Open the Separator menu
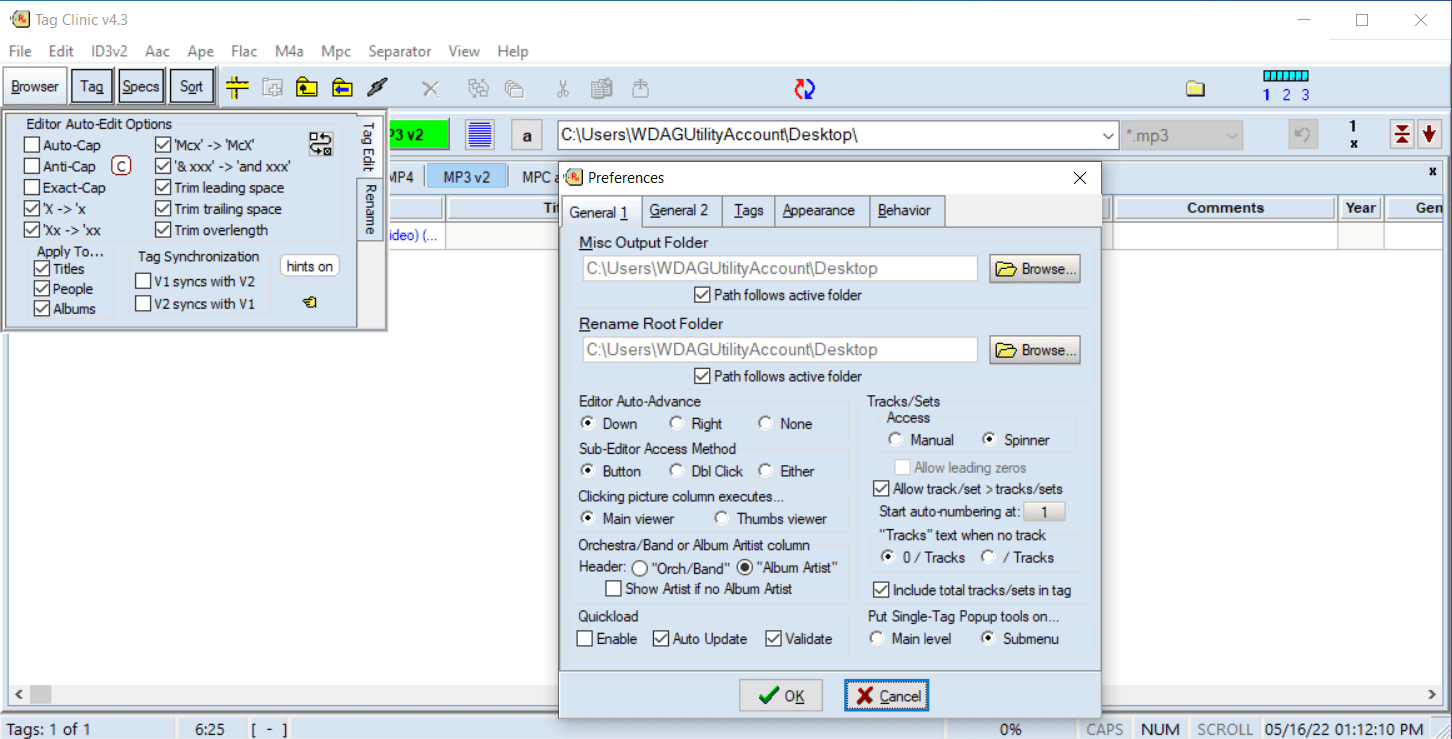Screen dimensions: 1452x739 (x=400, y=51)
